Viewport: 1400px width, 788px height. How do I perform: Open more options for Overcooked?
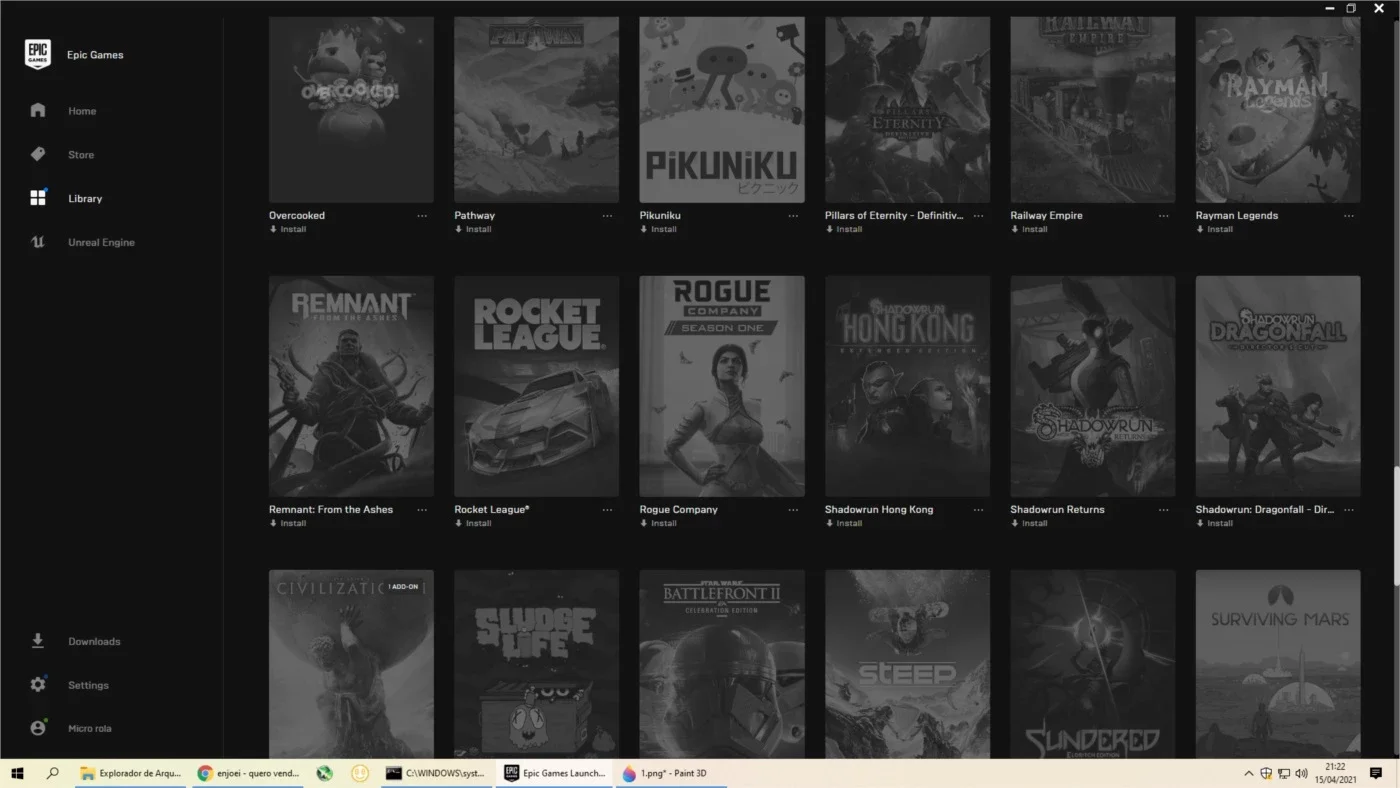[x=422, y=216]
